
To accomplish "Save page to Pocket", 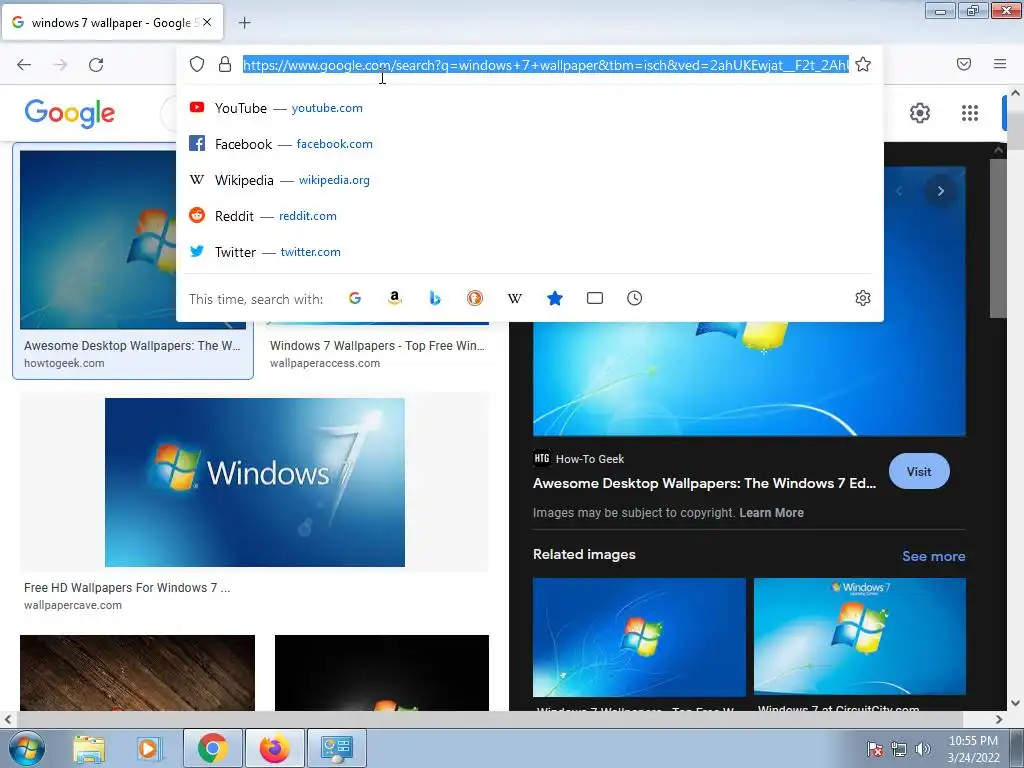I will [964, 64].
